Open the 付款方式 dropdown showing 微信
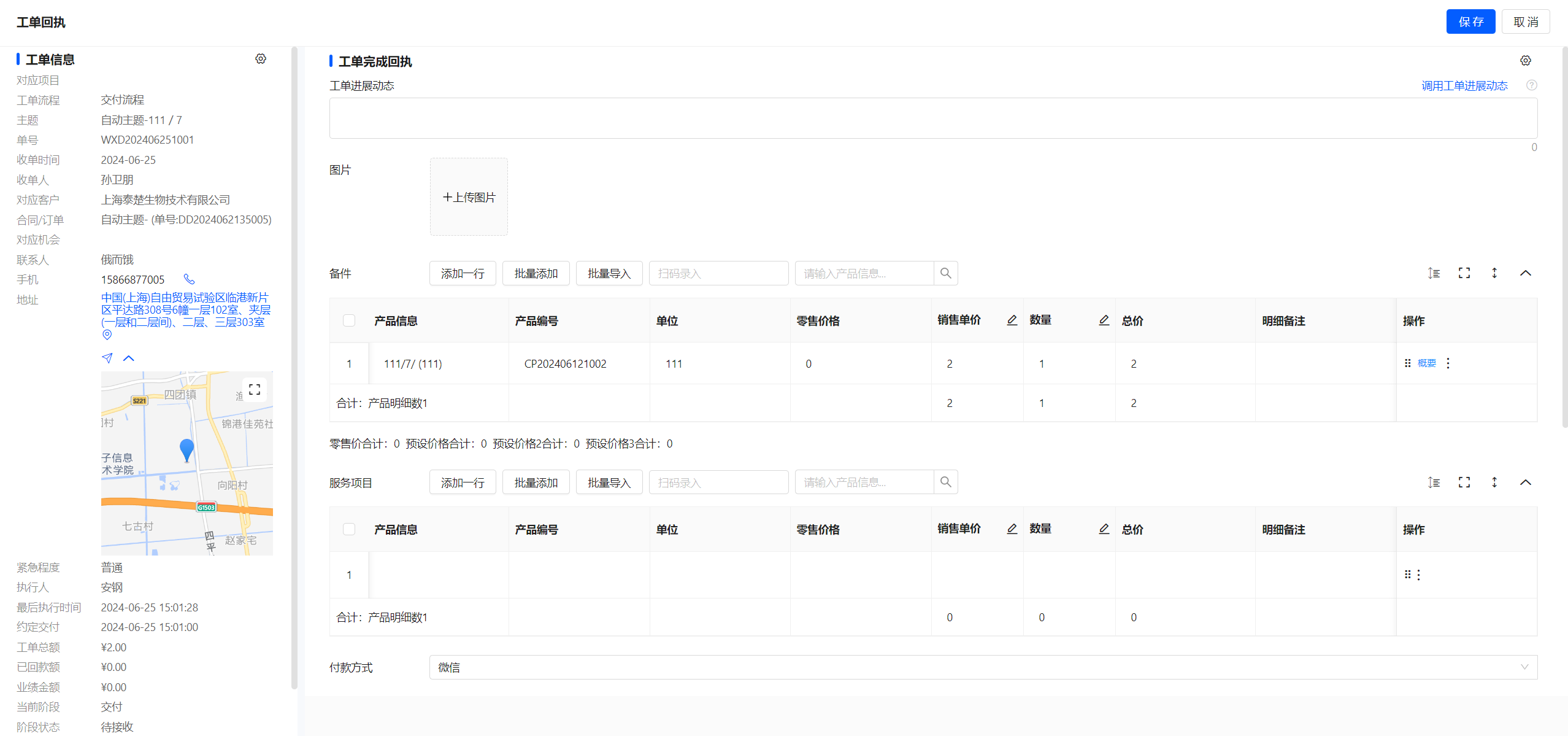The height and width of the screenshot is (736, 1568). [983, 667]
